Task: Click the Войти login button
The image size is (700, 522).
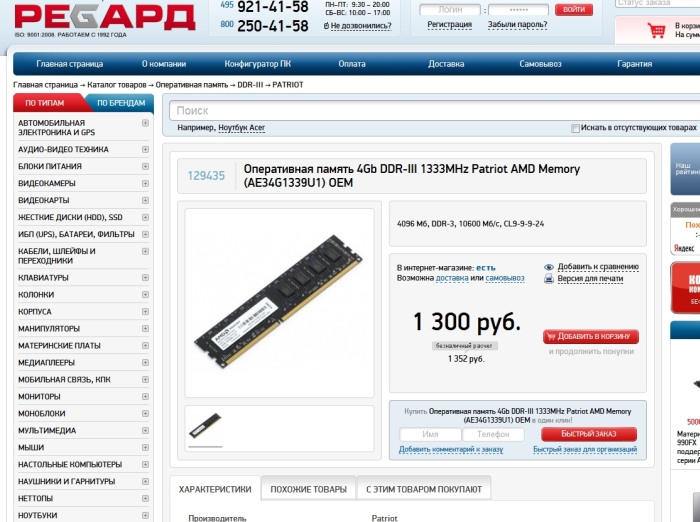Action: click(574, 9)
